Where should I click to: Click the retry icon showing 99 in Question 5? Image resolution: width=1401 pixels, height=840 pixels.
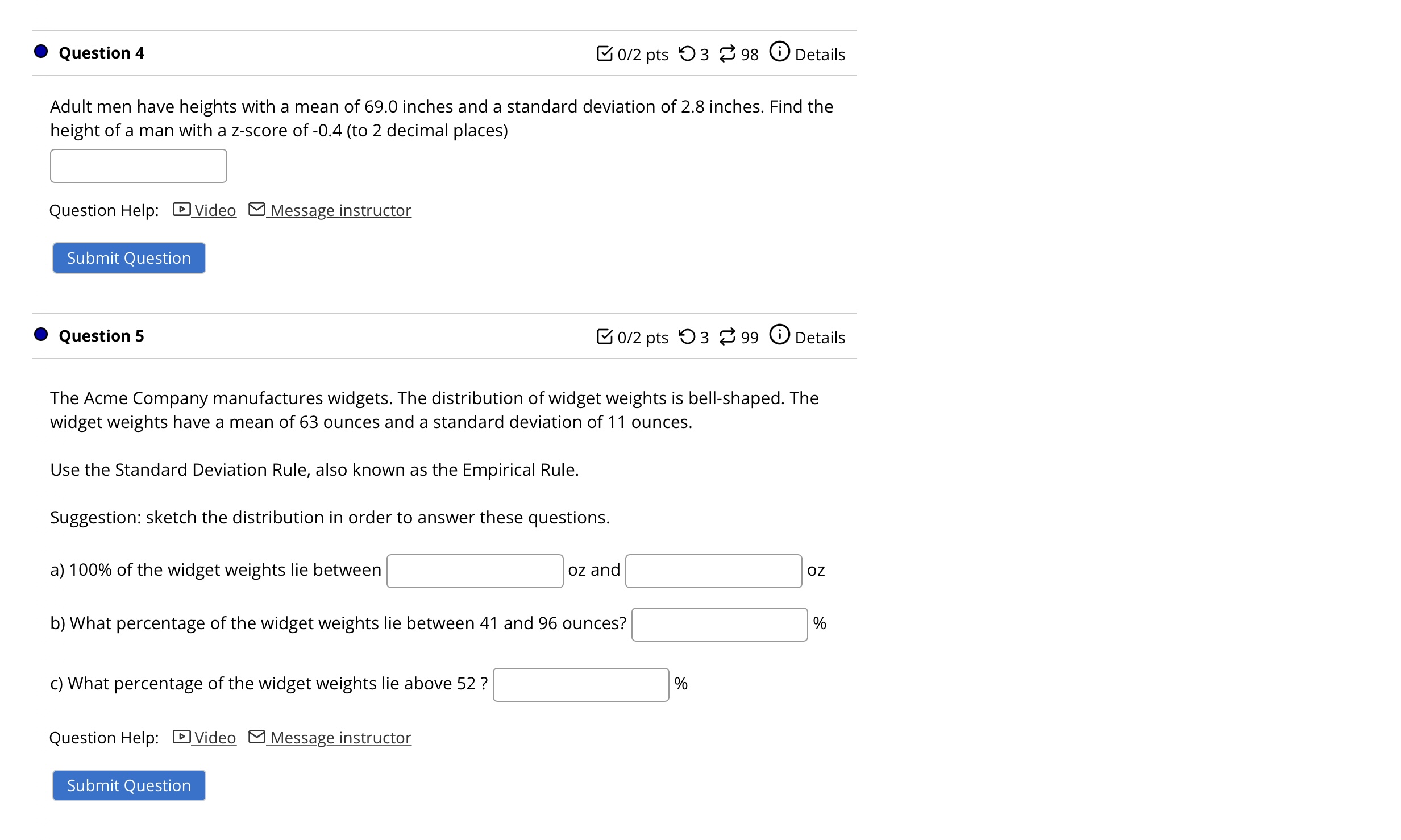coord(727,335)
